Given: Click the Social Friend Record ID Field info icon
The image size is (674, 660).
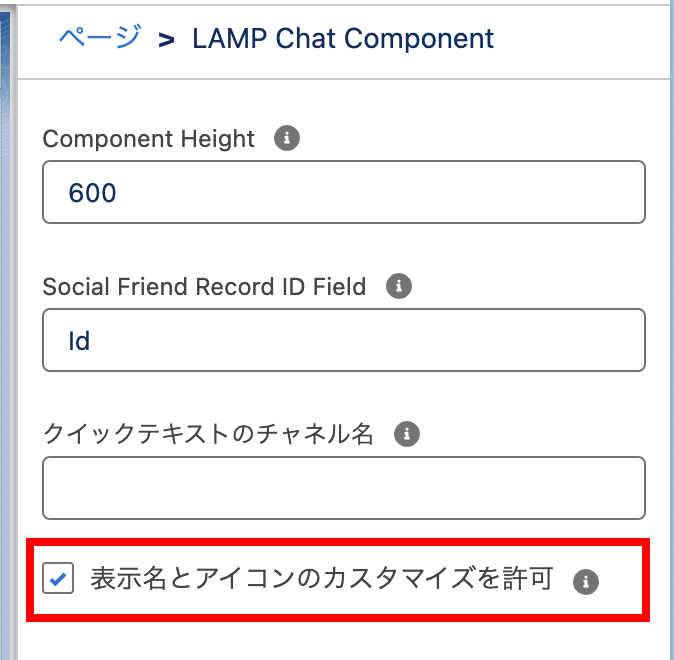Looking at the screenshot, I should click(398, 287).
